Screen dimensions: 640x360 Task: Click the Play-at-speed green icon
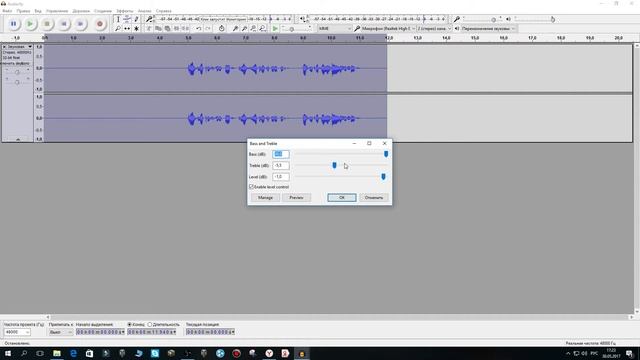click(275, 29)
